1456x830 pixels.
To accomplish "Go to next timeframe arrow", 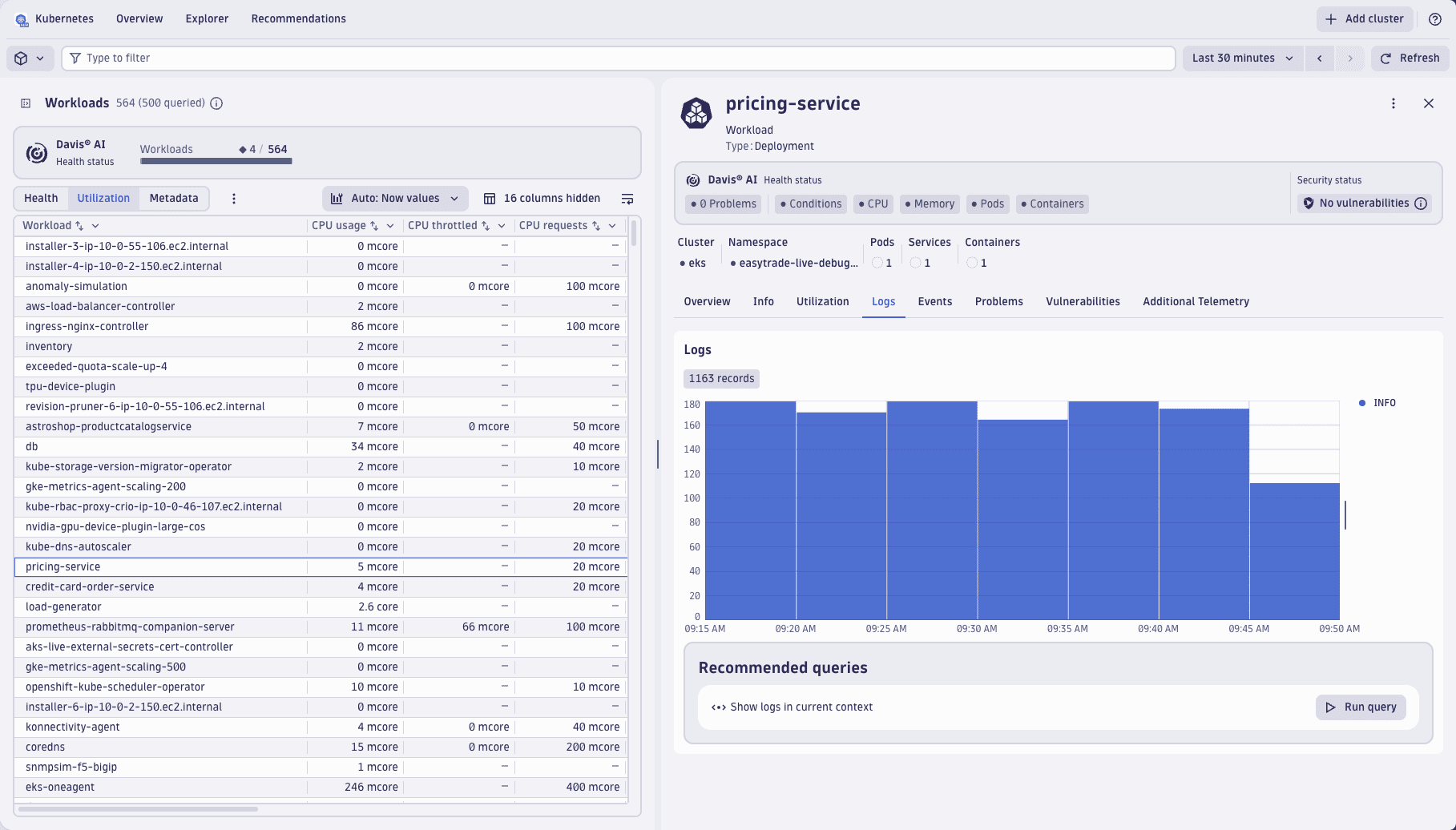I will [x=1350, y=58].
